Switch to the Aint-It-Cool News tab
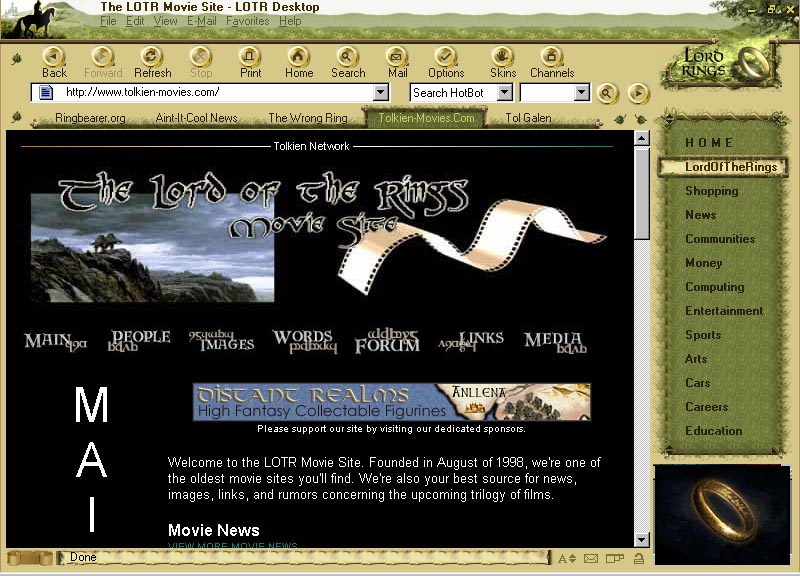 tap(196, 118)
